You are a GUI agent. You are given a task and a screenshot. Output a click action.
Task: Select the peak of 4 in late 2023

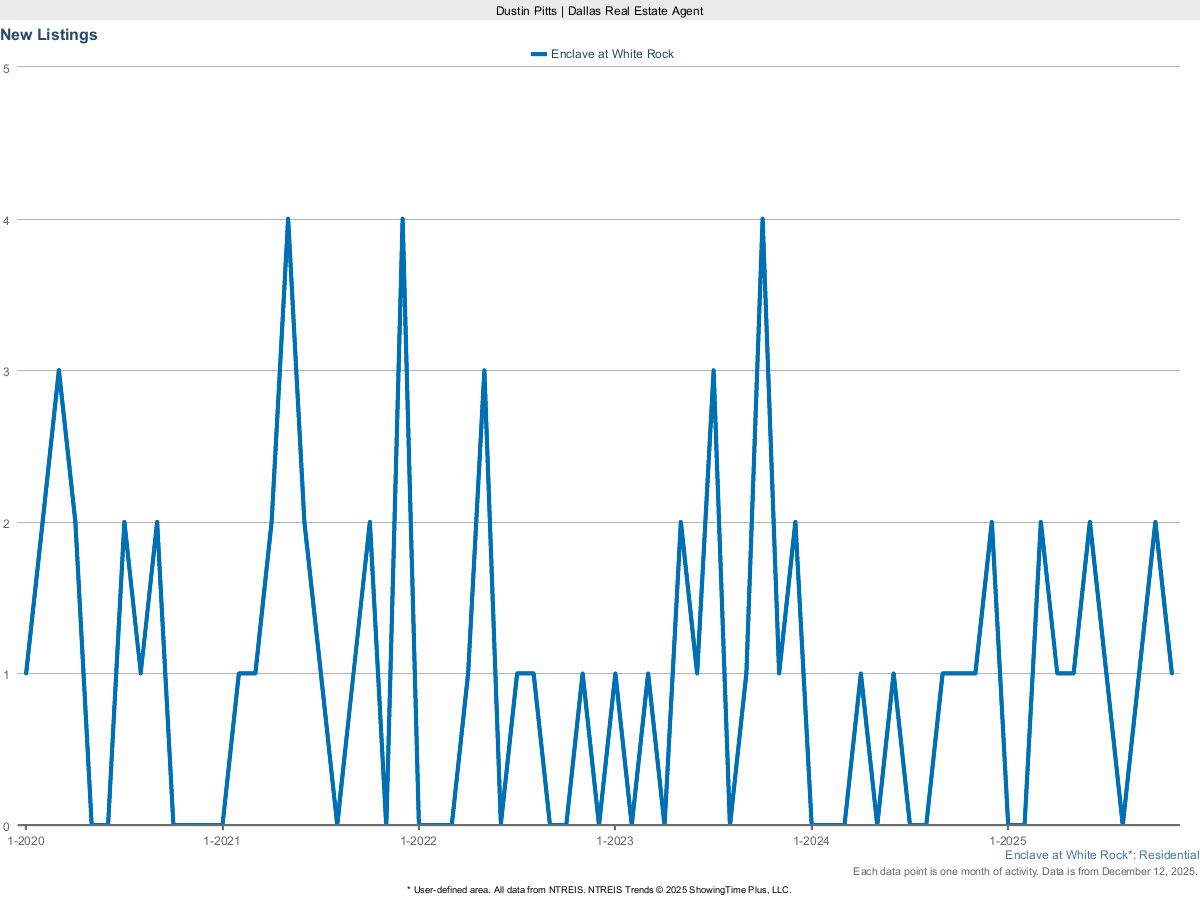[x=762, y=220]
